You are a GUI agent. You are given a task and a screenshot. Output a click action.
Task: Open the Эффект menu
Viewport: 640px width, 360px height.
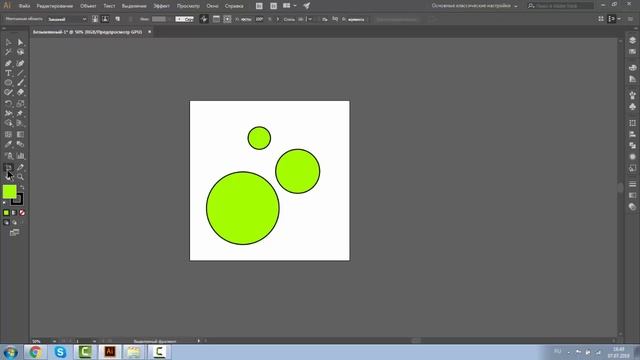pos(161,6)
